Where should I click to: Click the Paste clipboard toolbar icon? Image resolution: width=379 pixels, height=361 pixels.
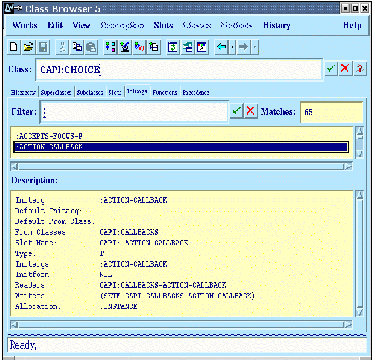tap(91, 48)
